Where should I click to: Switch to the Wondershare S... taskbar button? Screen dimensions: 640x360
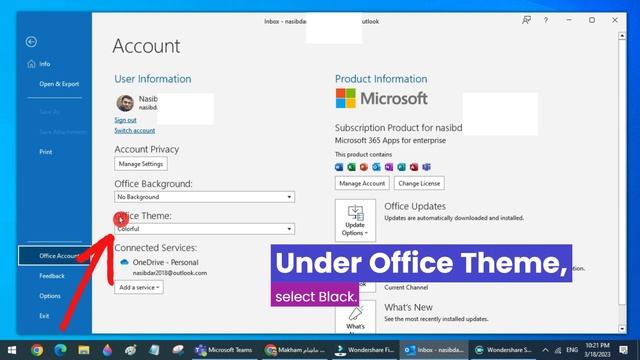pyautogui.click(x=504, y=350)
